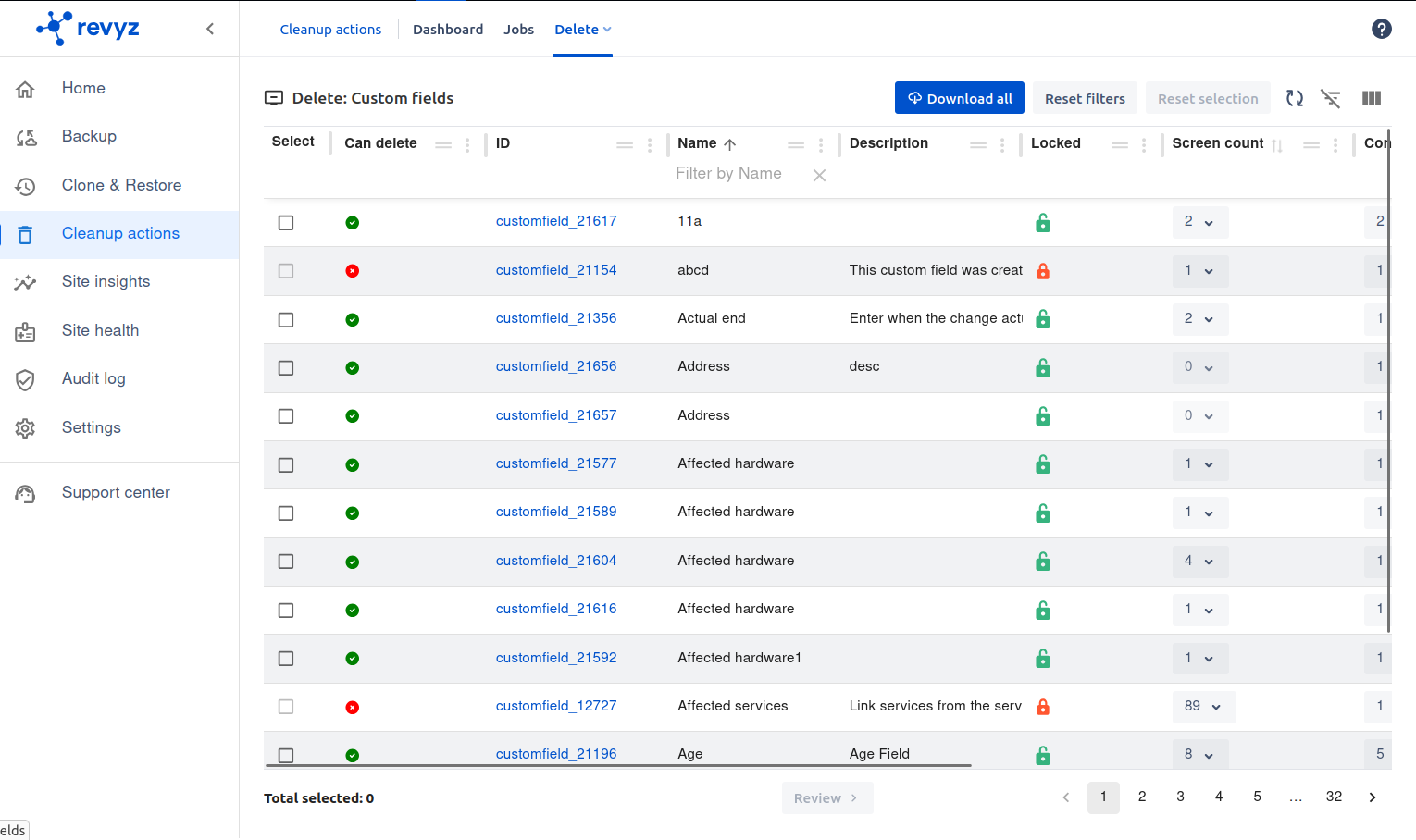Expand screen count dropdown for customfield_21577
This screenshot has width=1416, height=840.
coord(1200,464)
